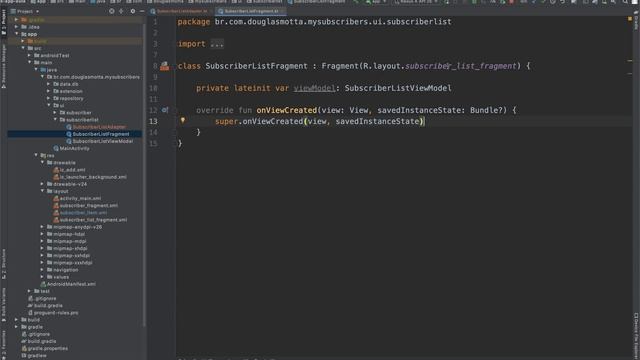Click the collapse-all icon in Project panel header
The height and width of the screenshot is (360, 640).
(121, 11)
